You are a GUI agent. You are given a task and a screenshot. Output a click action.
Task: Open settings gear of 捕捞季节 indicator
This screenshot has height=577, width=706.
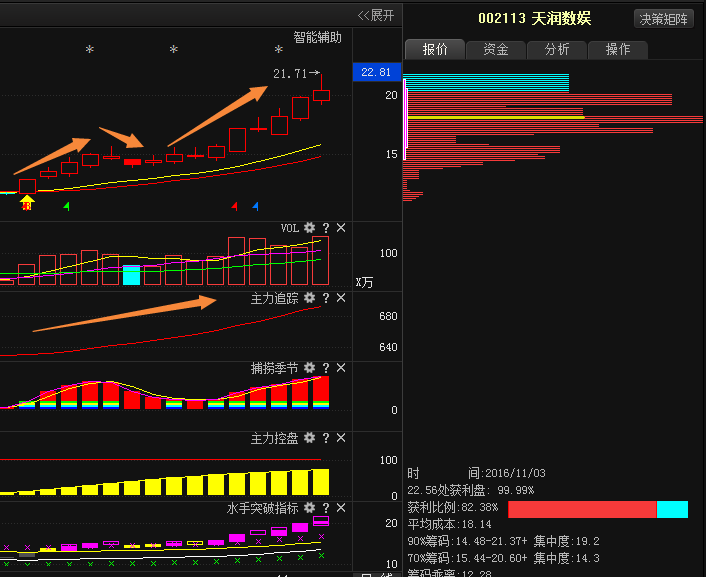(309, 368)
